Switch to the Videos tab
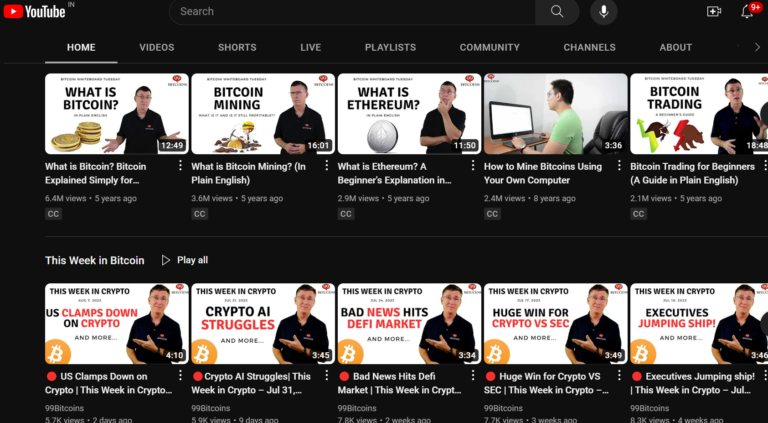The image size is (768, 423). (x=157, y=47)
